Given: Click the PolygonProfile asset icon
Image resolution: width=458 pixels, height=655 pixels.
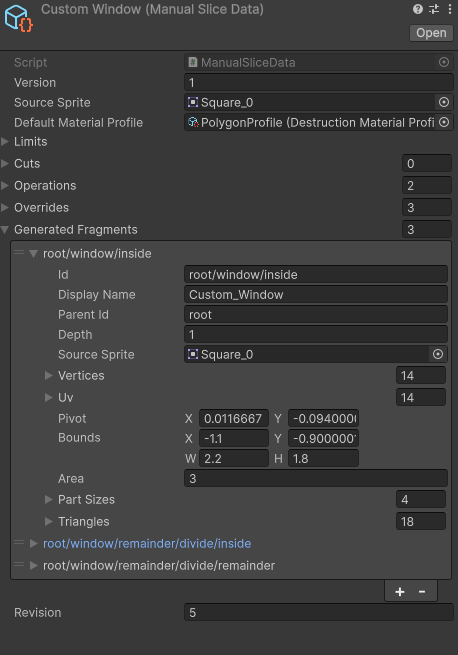Looking at the screenshot, I should 193,122.
